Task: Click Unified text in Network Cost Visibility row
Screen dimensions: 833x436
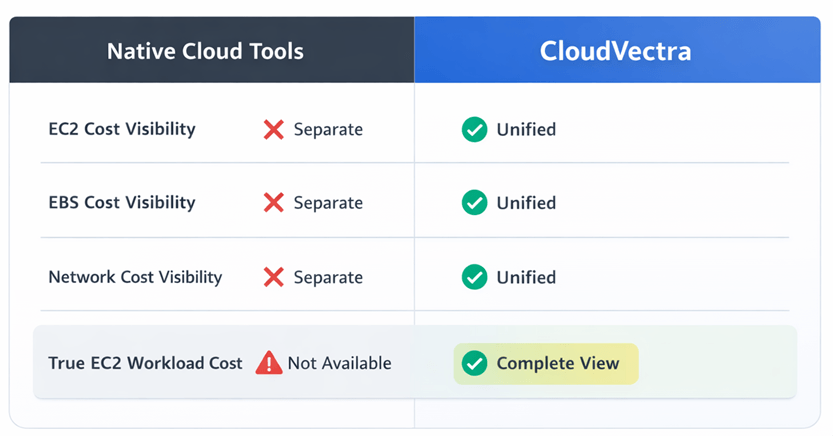Action: pos(526,277)
